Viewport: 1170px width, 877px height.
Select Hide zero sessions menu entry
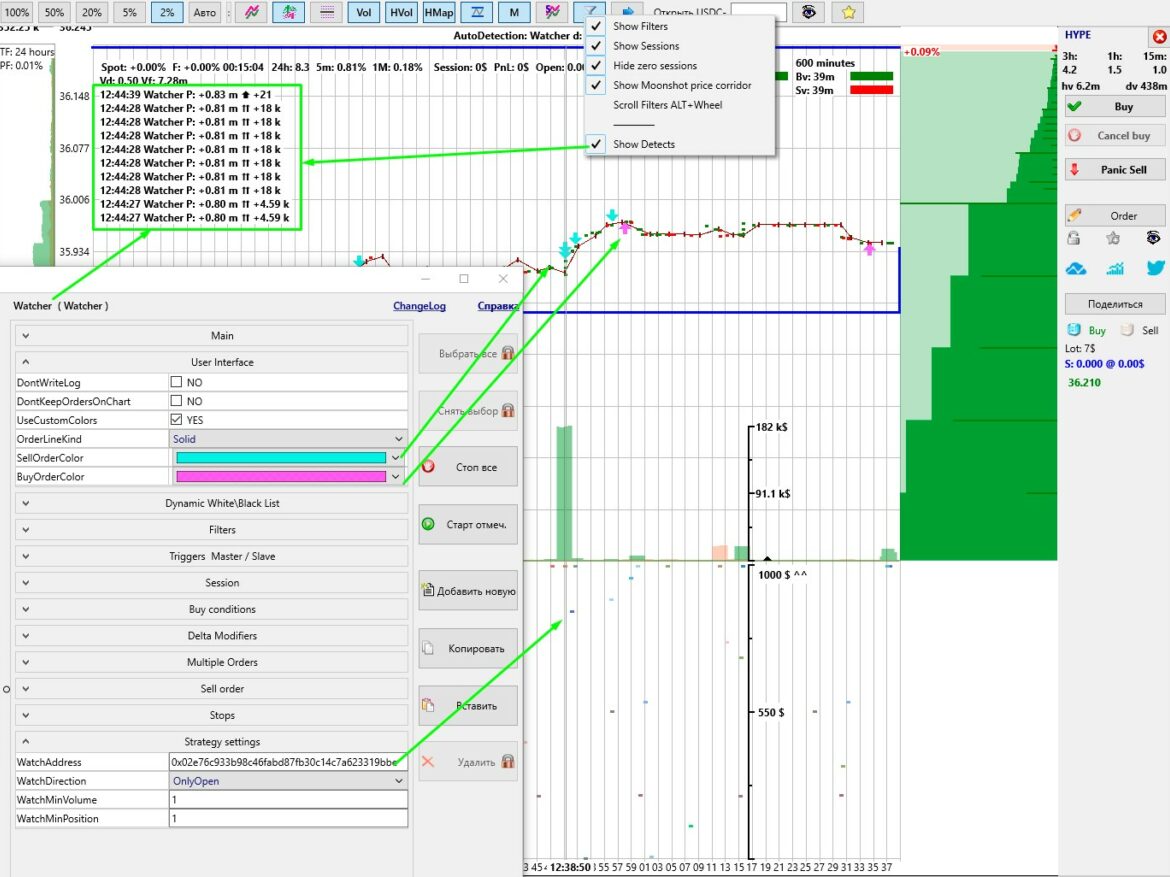(654, 66)
